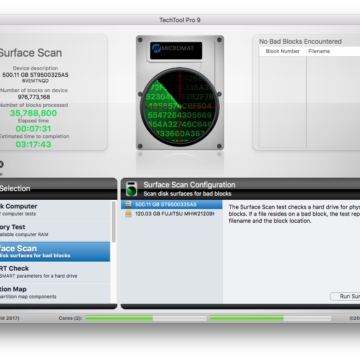
Task: Click the estimated completion time 03:17:43
Action: point(33,144)
